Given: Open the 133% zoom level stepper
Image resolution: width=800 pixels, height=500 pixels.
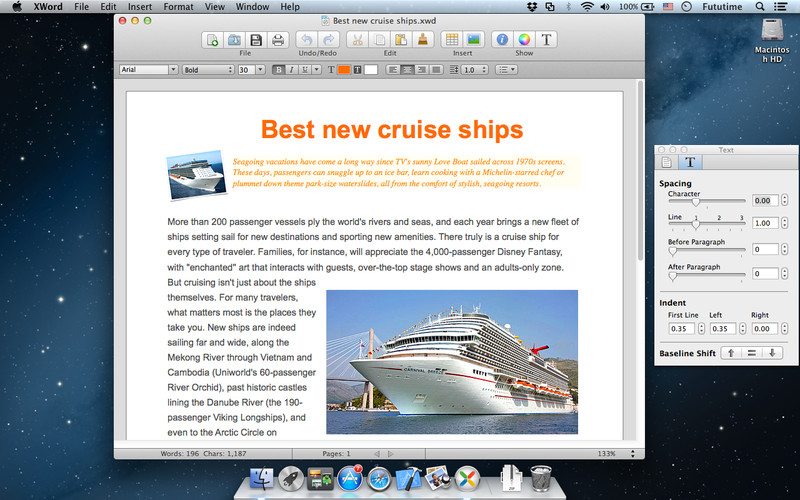Looking at the screenshot, I should (x=633, y=454).
